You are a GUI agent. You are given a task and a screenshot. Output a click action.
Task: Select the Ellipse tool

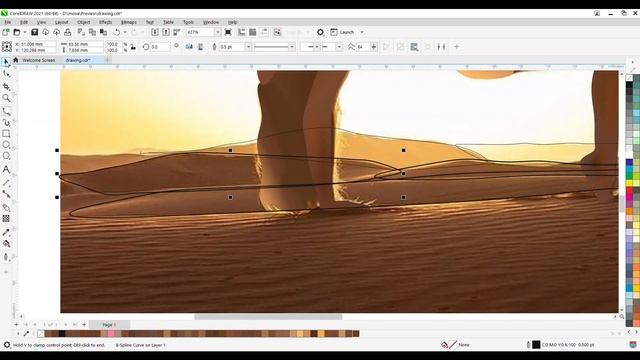pyautogui.click(x=6, y=145)
